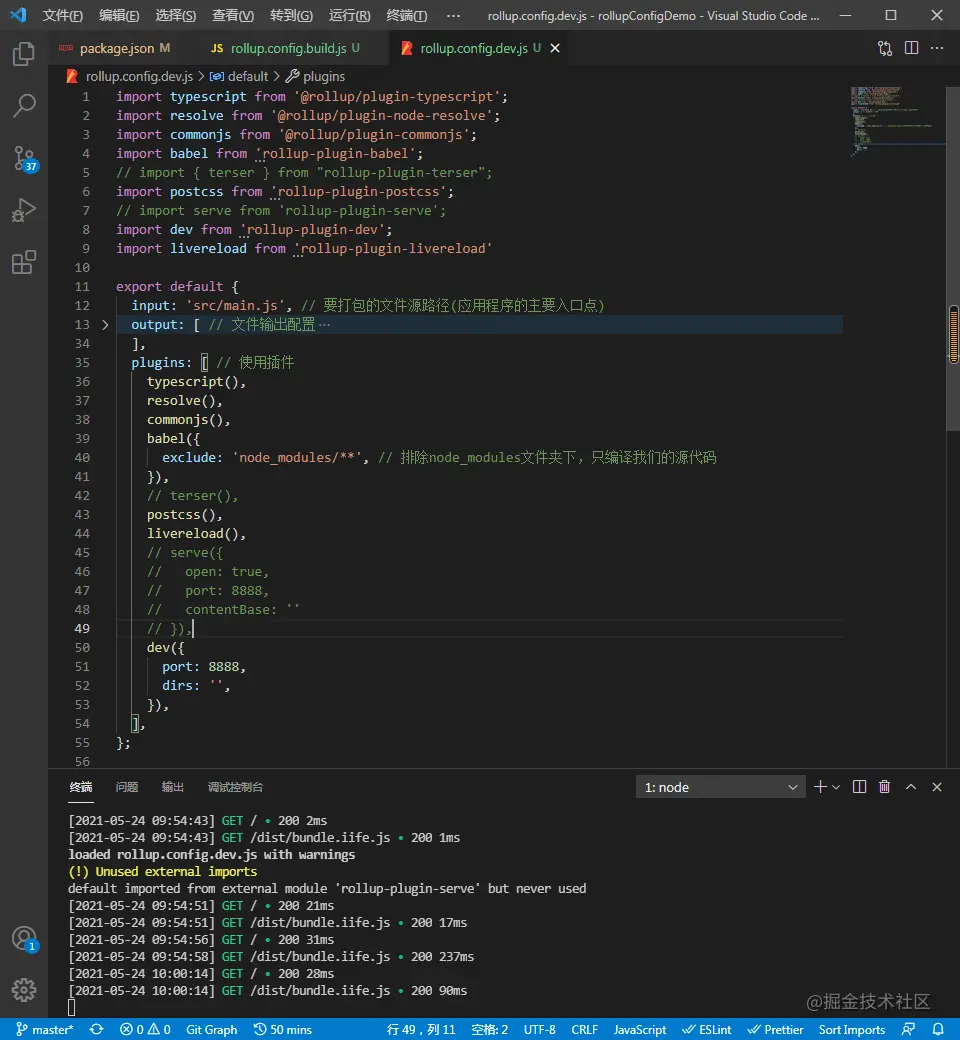
Task: Split the editor to the right
Action: coord(912,48)
